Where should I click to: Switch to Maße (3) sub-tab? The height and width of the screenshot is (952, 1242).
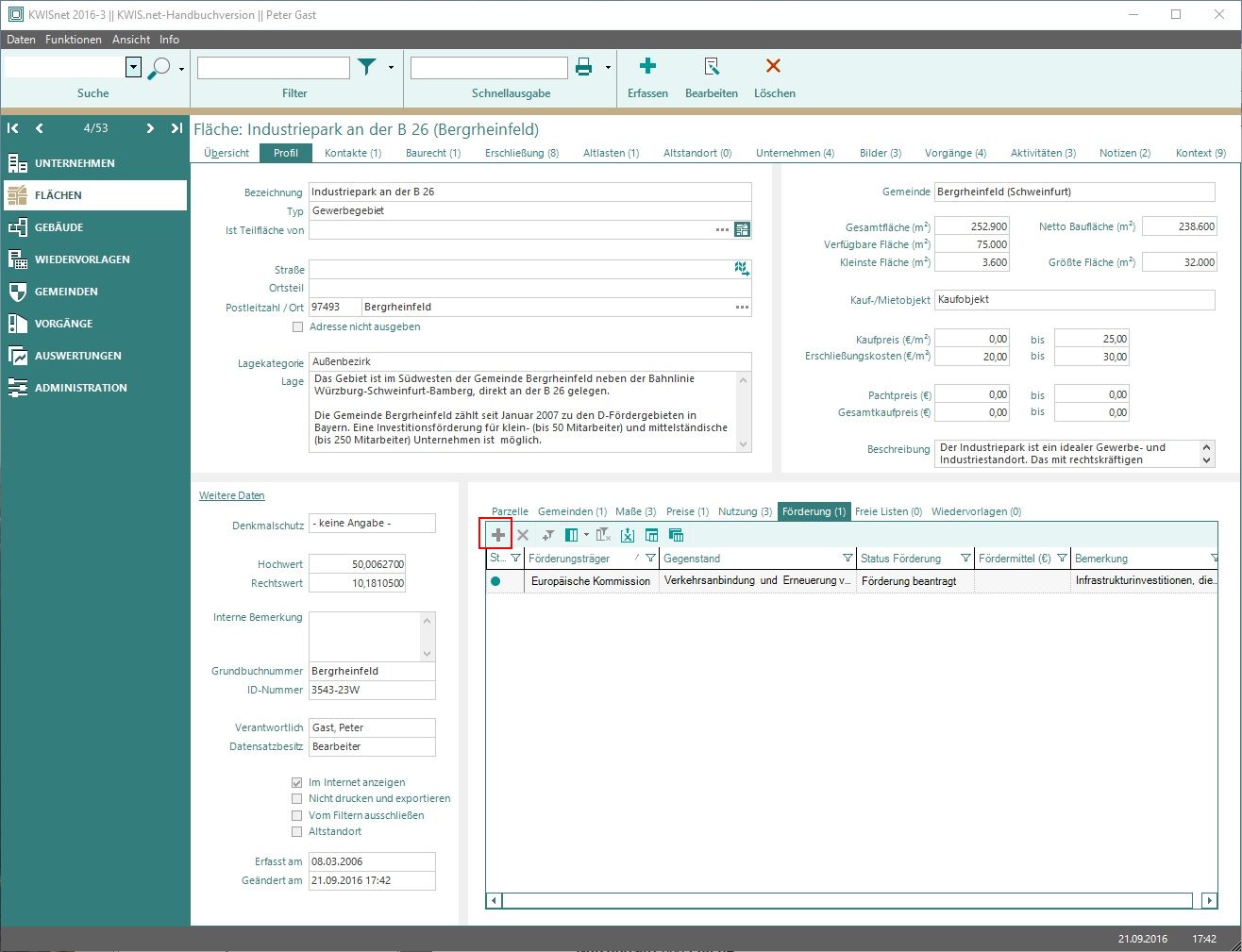tap(636, 511)
